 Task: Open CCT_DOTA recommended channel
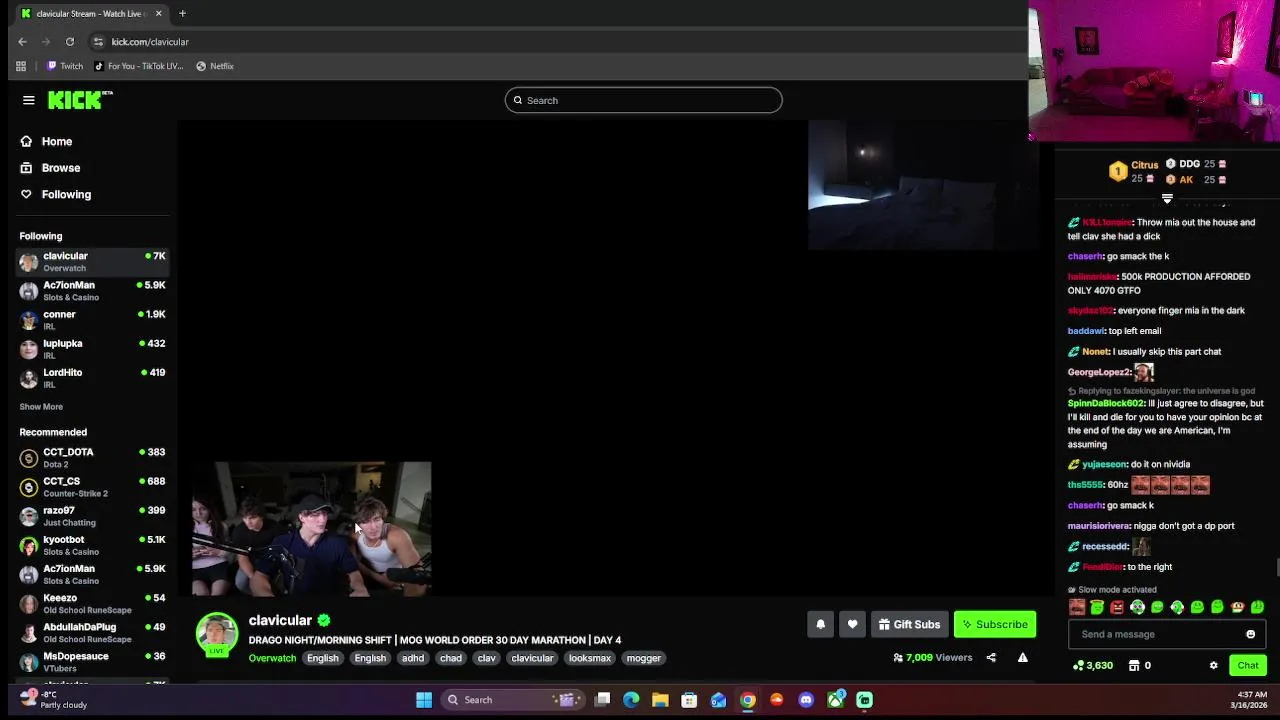(92, 457)
